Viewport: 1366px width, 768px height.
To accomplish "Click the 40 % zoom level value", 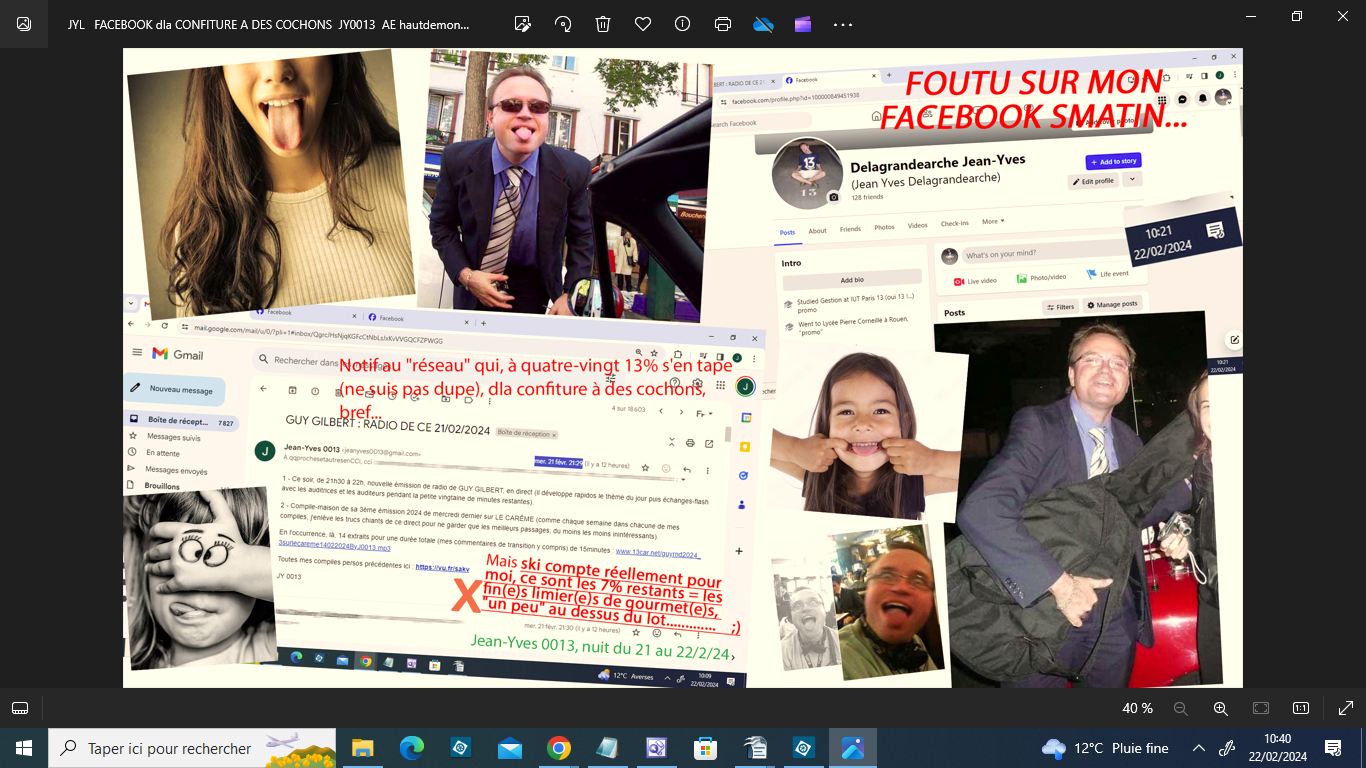I will (x=1137, y=708).
